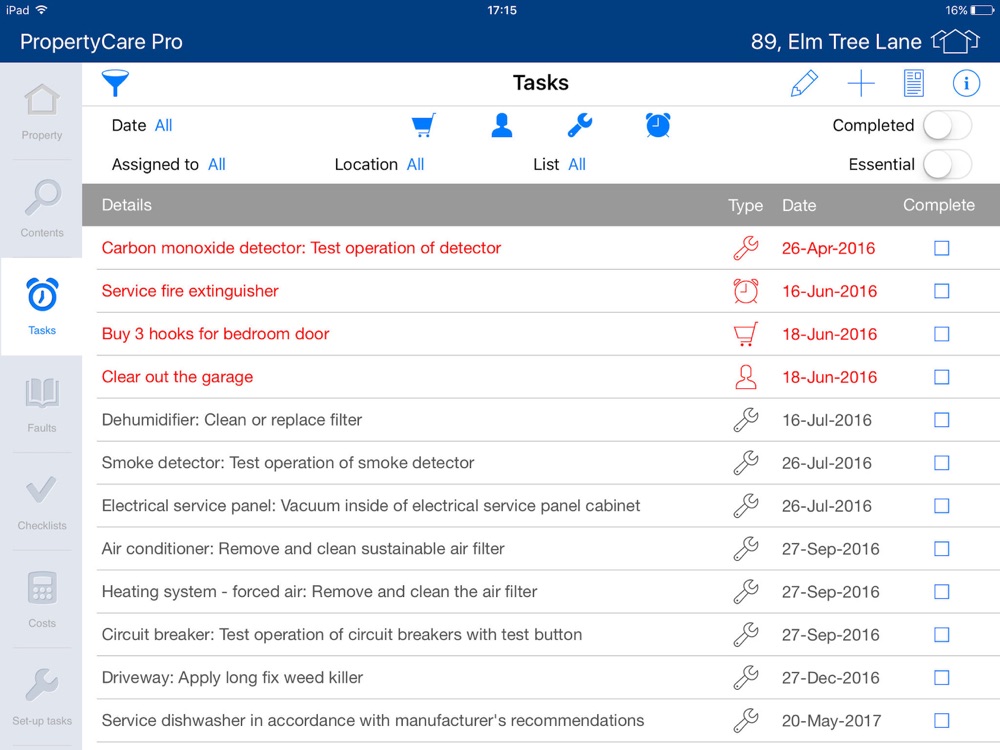Viewport: 1000px width, 750px height.
Task: Open the Location filter
Action: 415,165
